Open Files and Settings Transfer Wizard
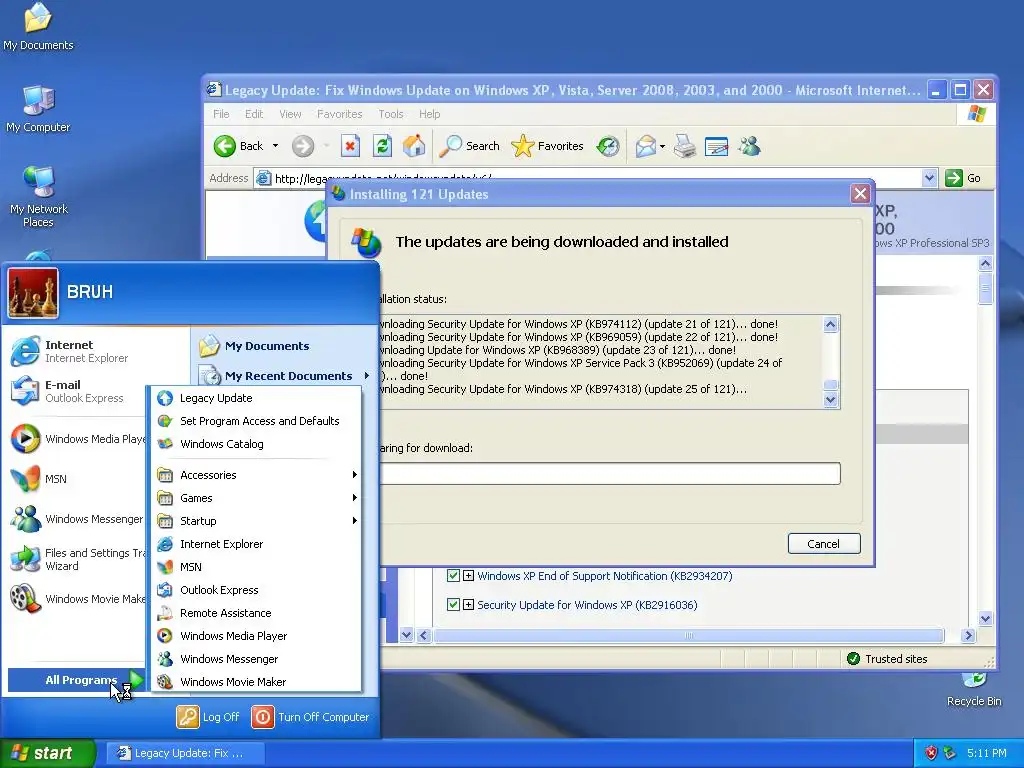The width and height of the screenshot is (1024, 768). pos(76,559)
